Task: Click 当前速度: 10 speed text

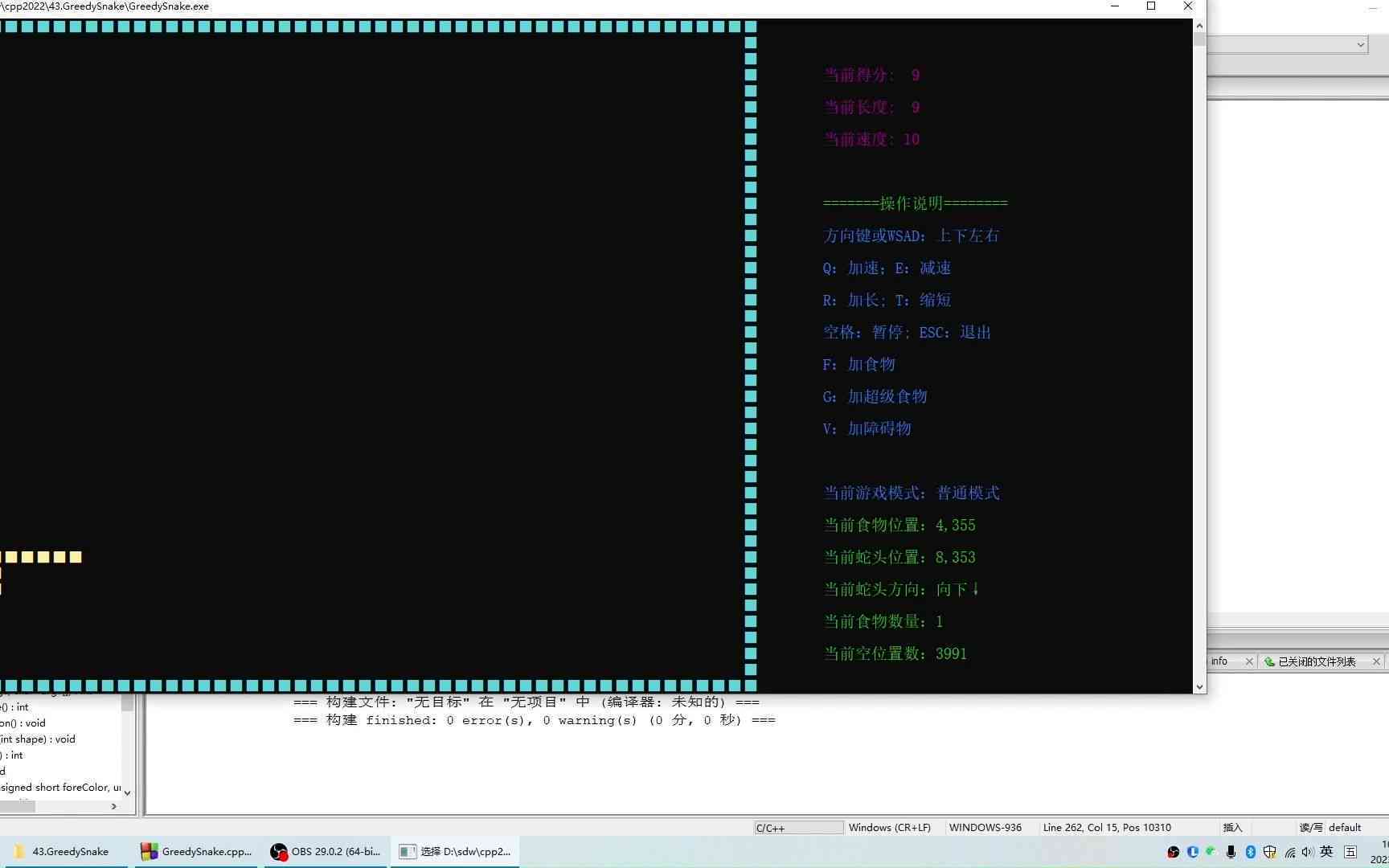Action: [x=872, y=140]
